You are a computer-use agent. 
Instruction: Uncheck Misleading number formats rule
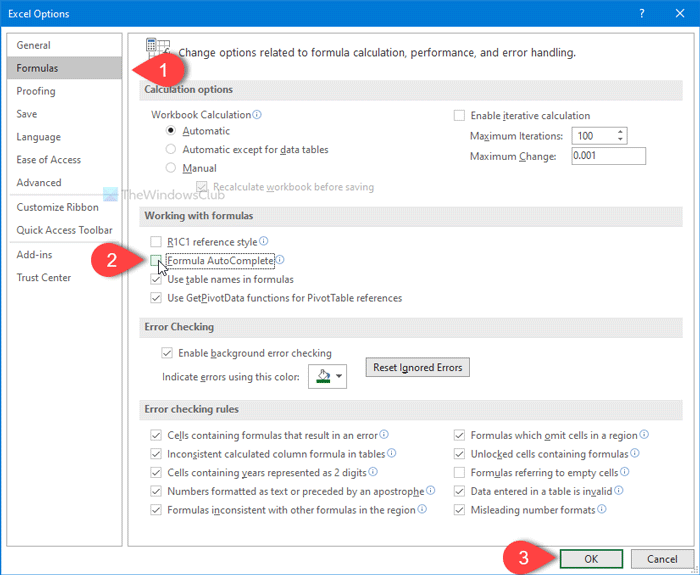click(x=459, y=510)
